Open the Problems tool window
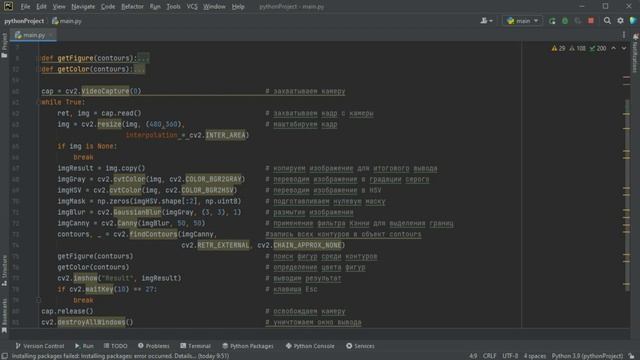 (153, 346)
